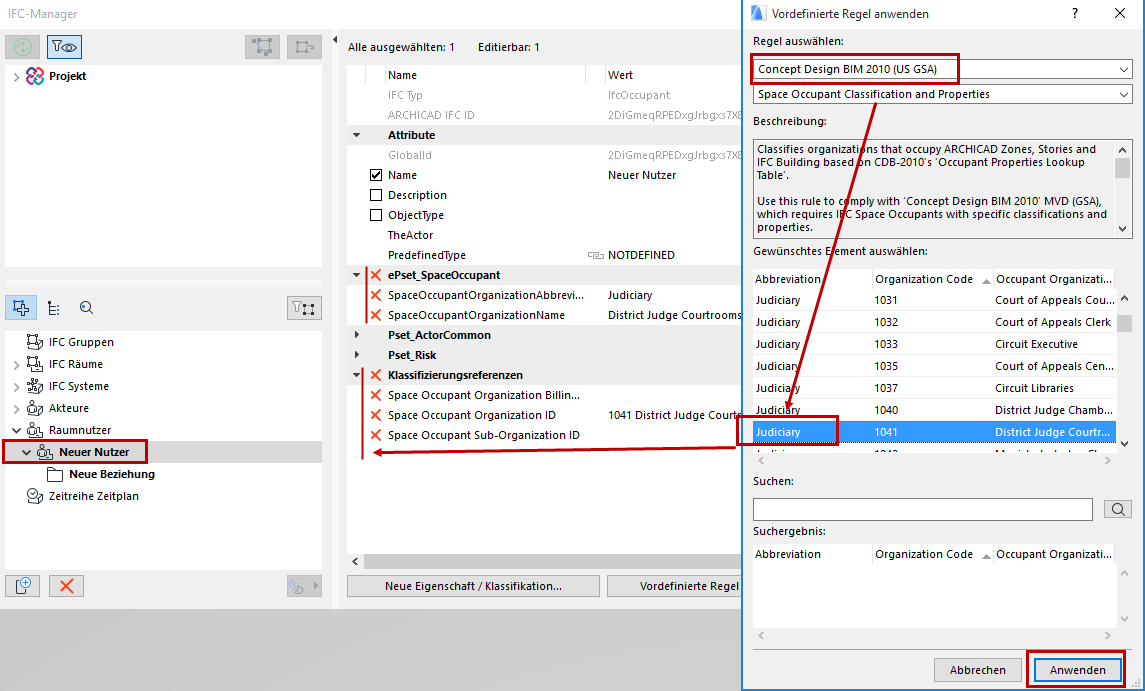Check the ObjectType attribute checkbox

click(376, 215)
